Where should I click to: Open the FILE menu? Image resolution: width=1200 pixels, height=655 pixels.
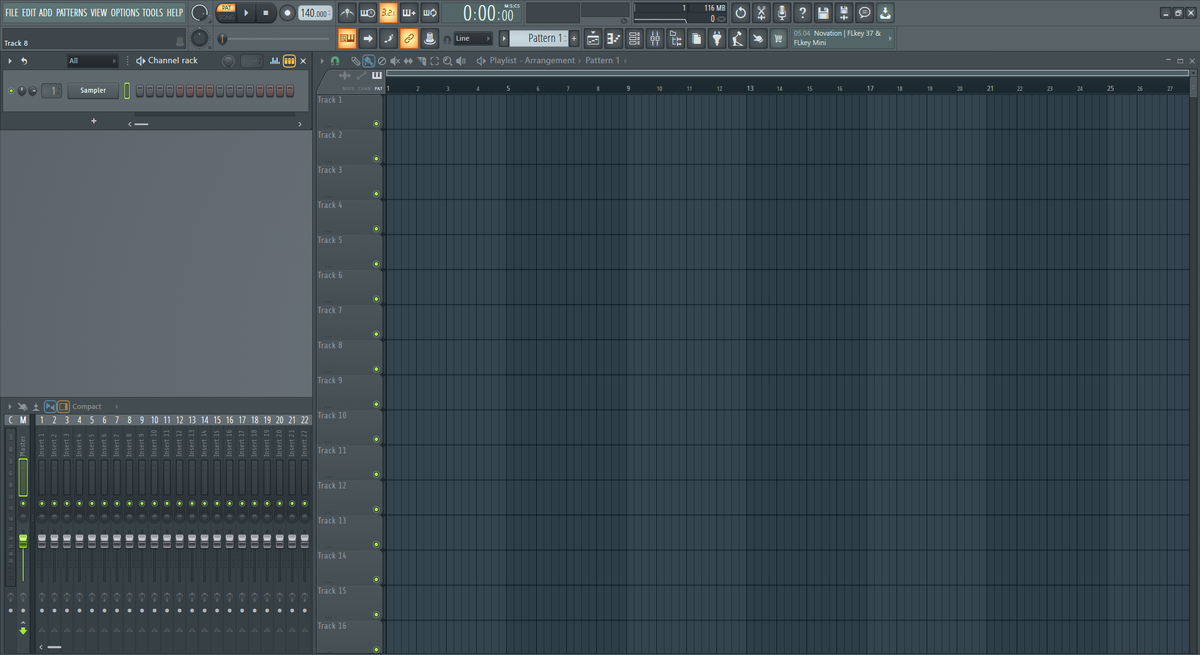click(x=12, y=13)
